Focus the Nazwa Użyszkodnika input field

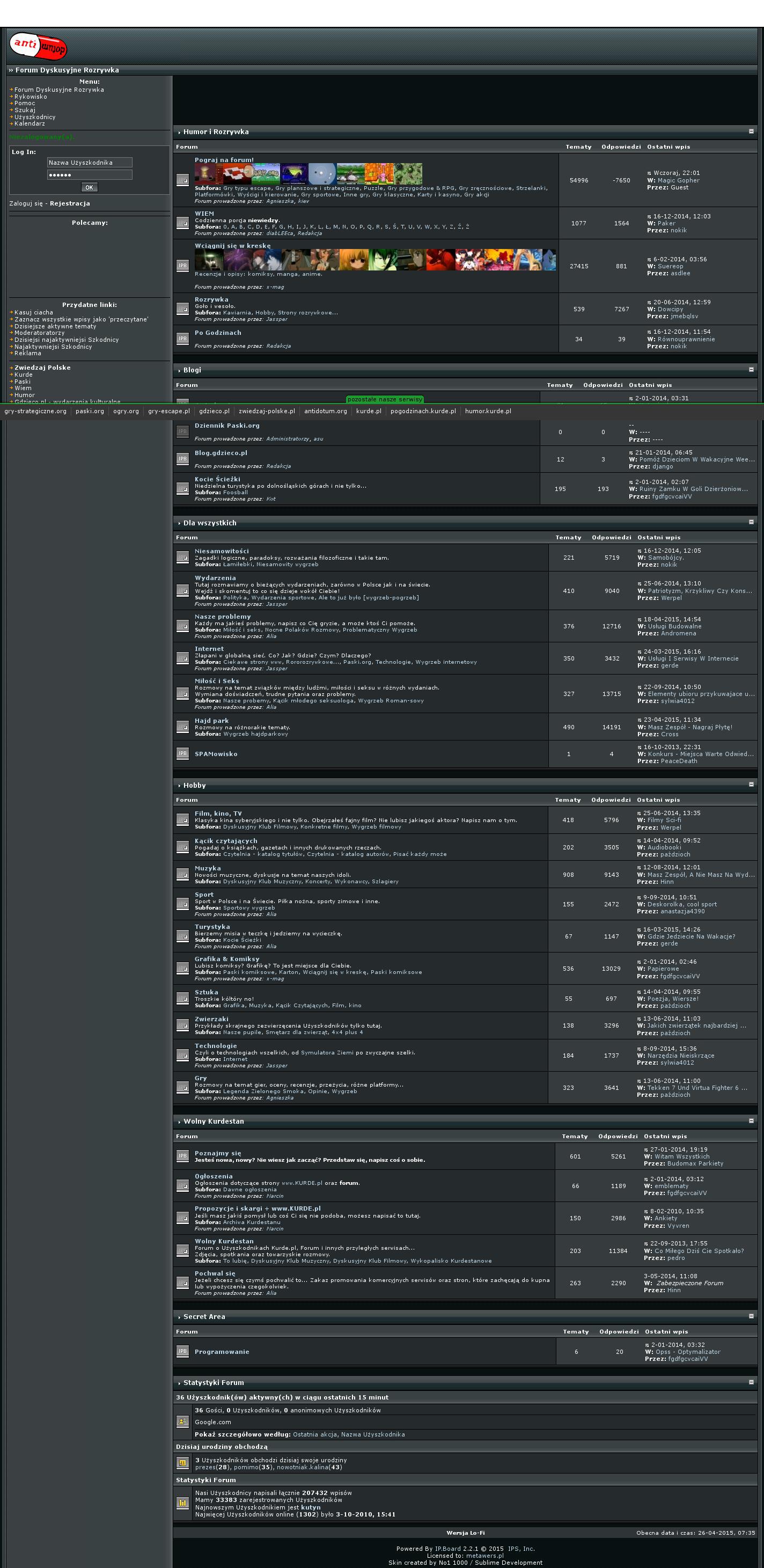90,163
